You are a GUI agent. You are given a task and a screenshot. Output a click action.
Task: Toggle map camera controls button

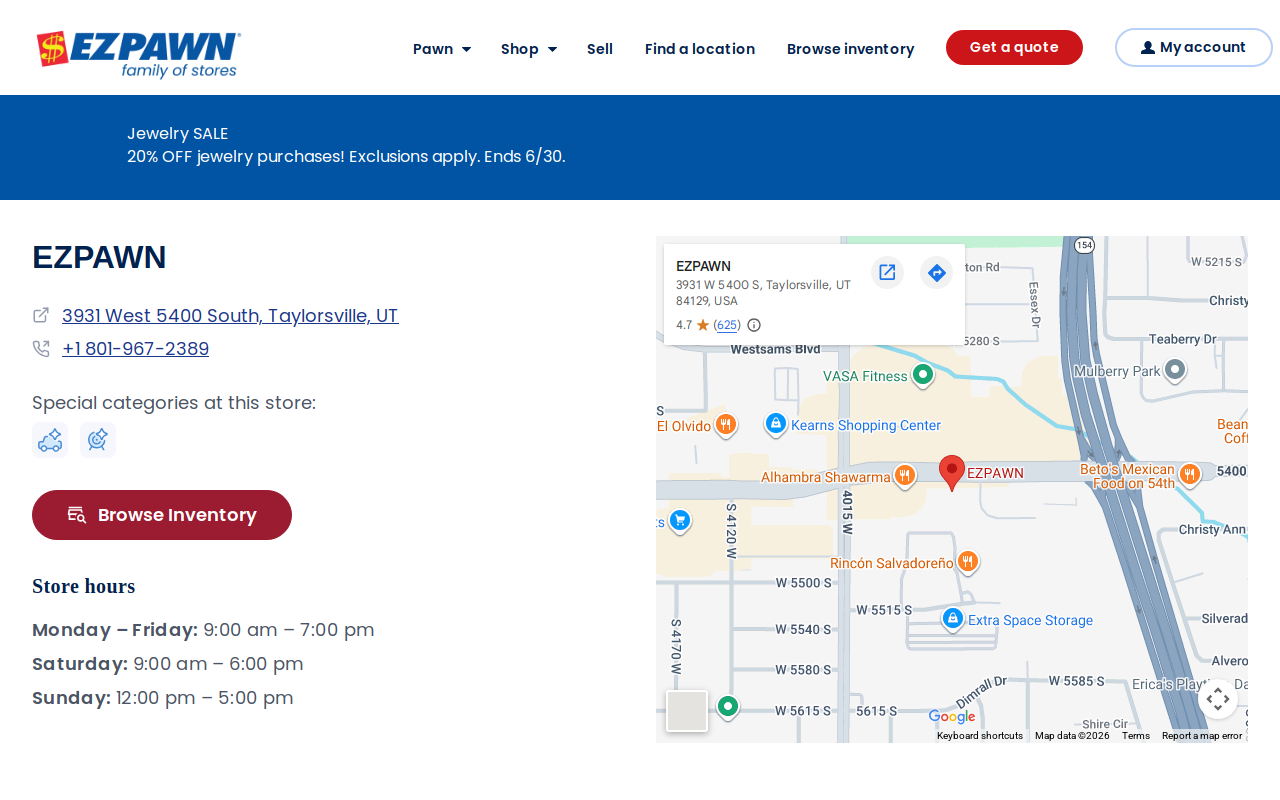click(x=1217, y=698)
